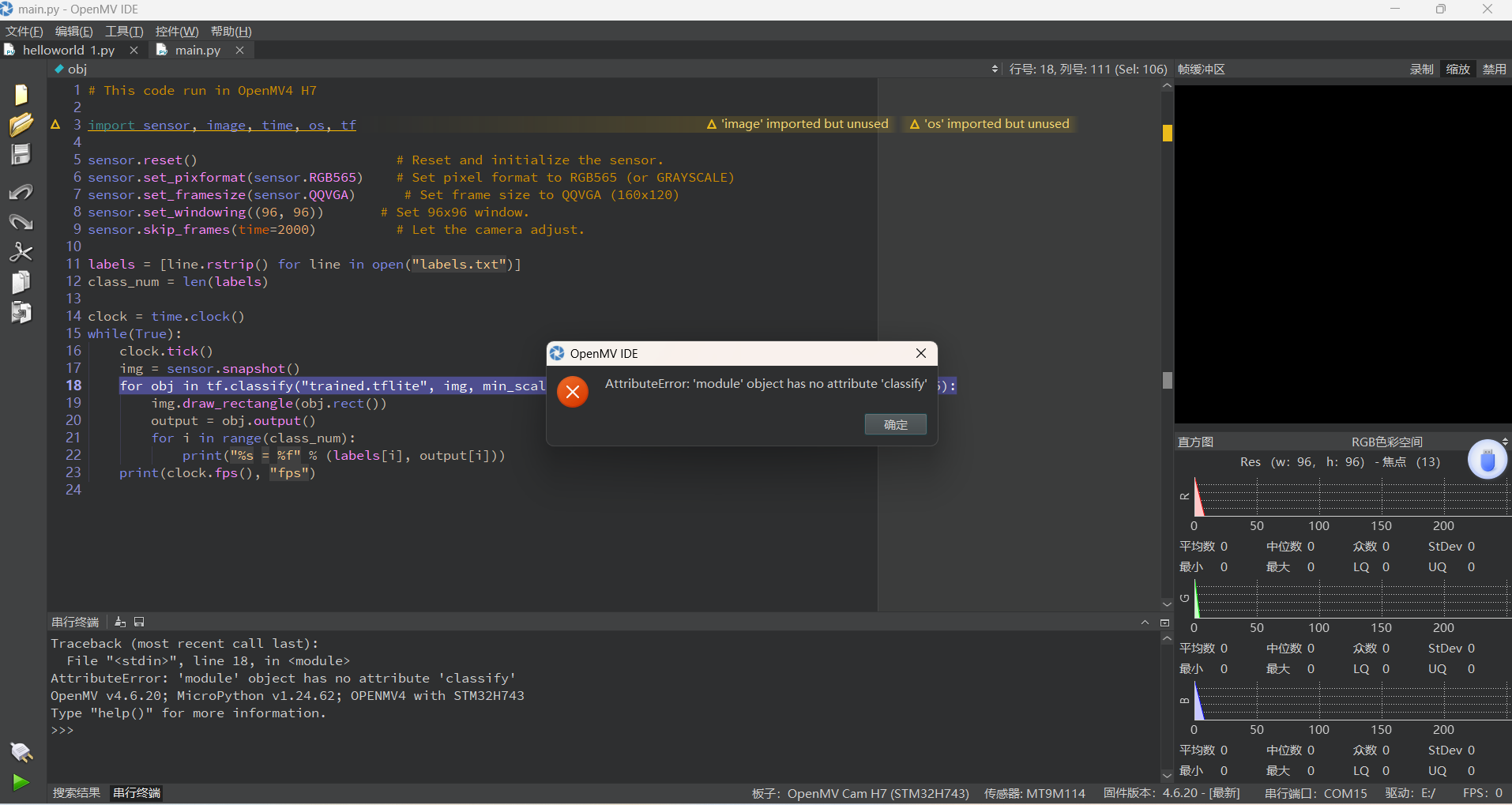Click the Connect plug icon
Image resolution: width=1512 pixels, height=805 pixels.
click(x=21, y=752)
